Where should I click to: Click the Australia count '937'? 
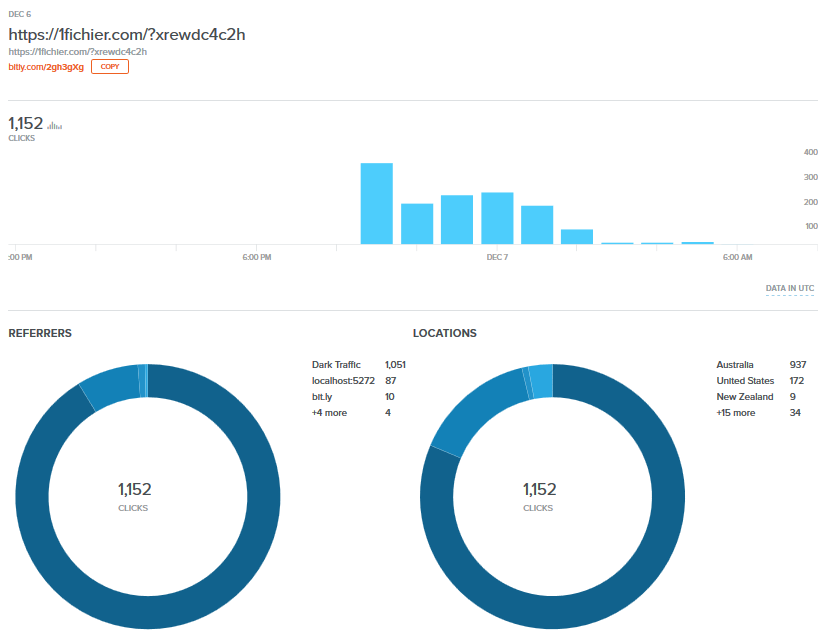pos(798,364)
